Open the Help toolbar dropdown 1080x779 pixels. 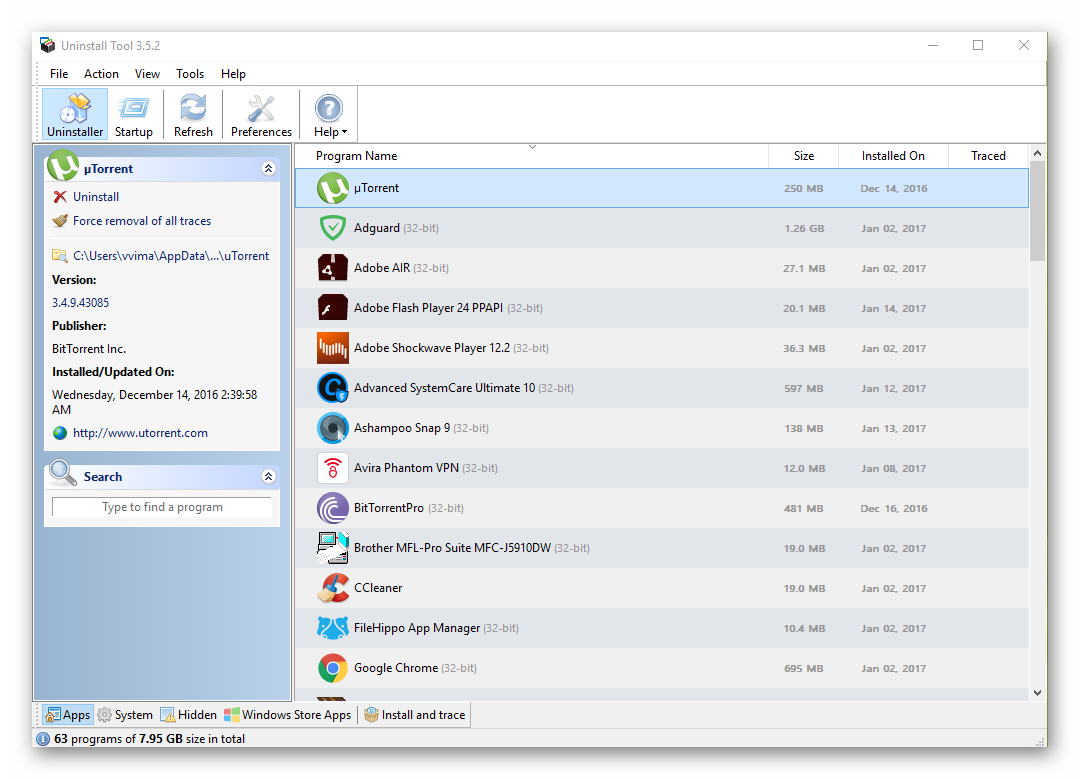[330, 114]
